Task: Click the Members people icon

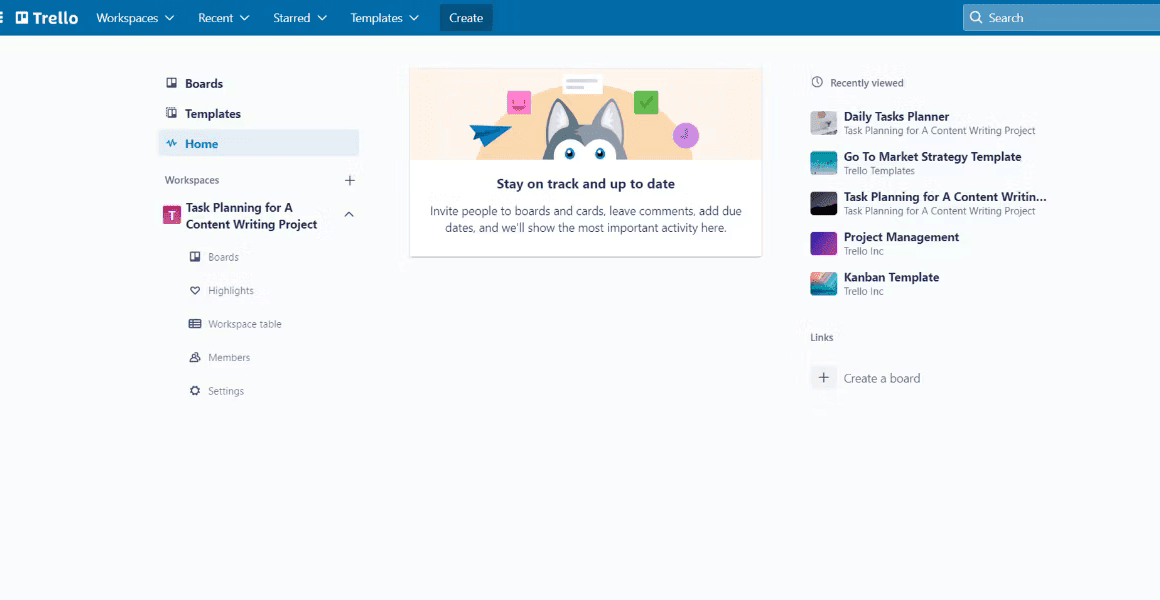Action: coord(195,357)
